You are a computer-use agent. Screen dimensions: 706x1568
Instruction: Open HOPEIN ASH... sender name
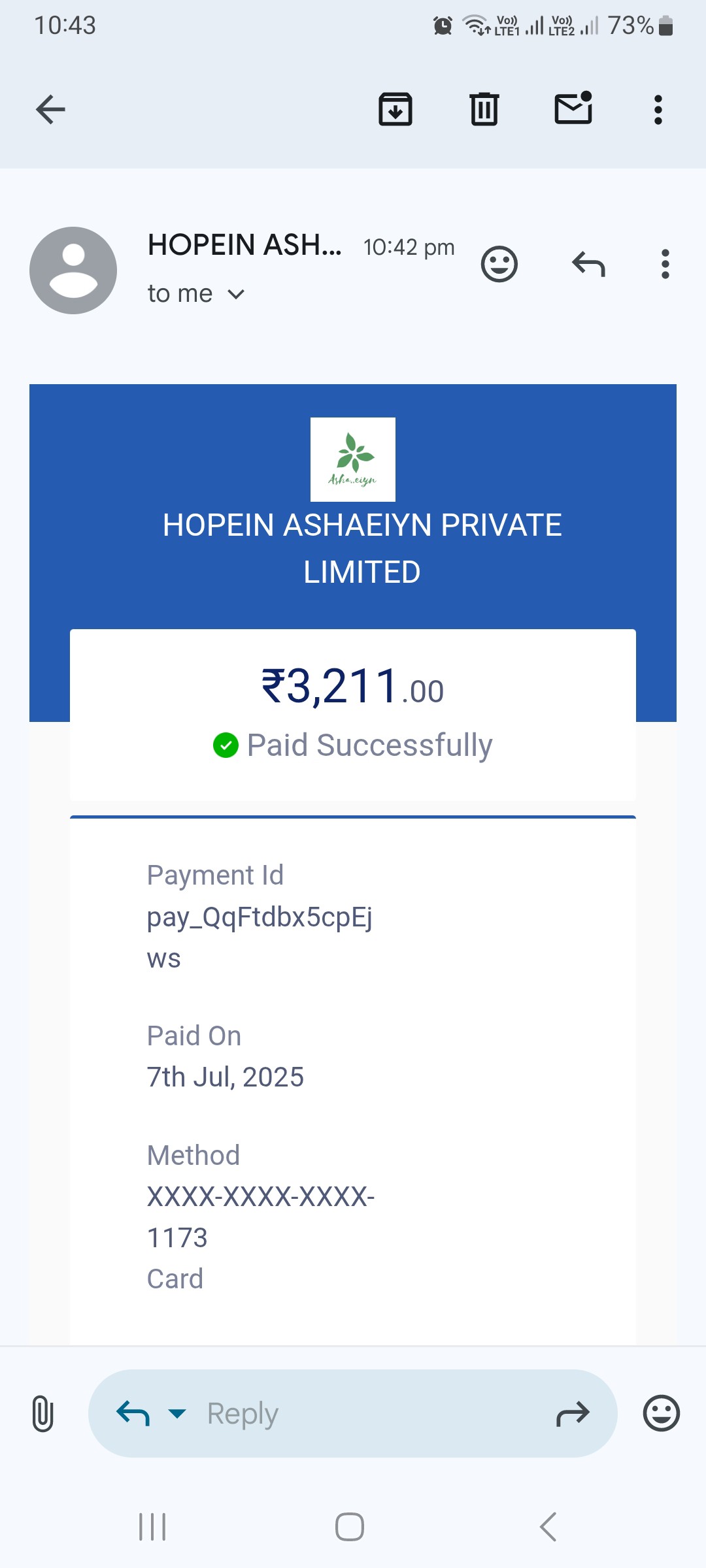coord(244,245)
